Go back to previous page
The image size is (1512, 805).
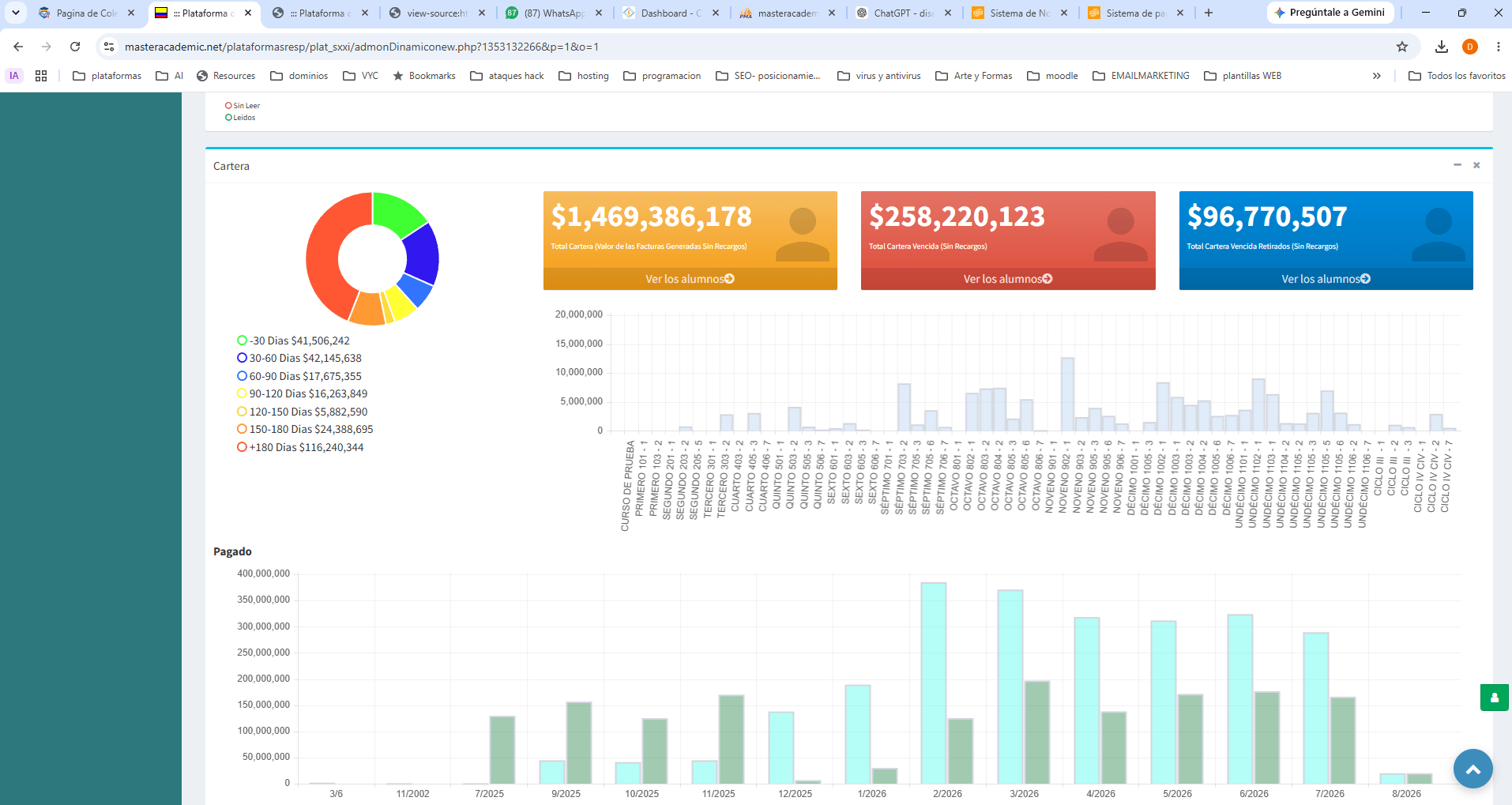[18, 47]
